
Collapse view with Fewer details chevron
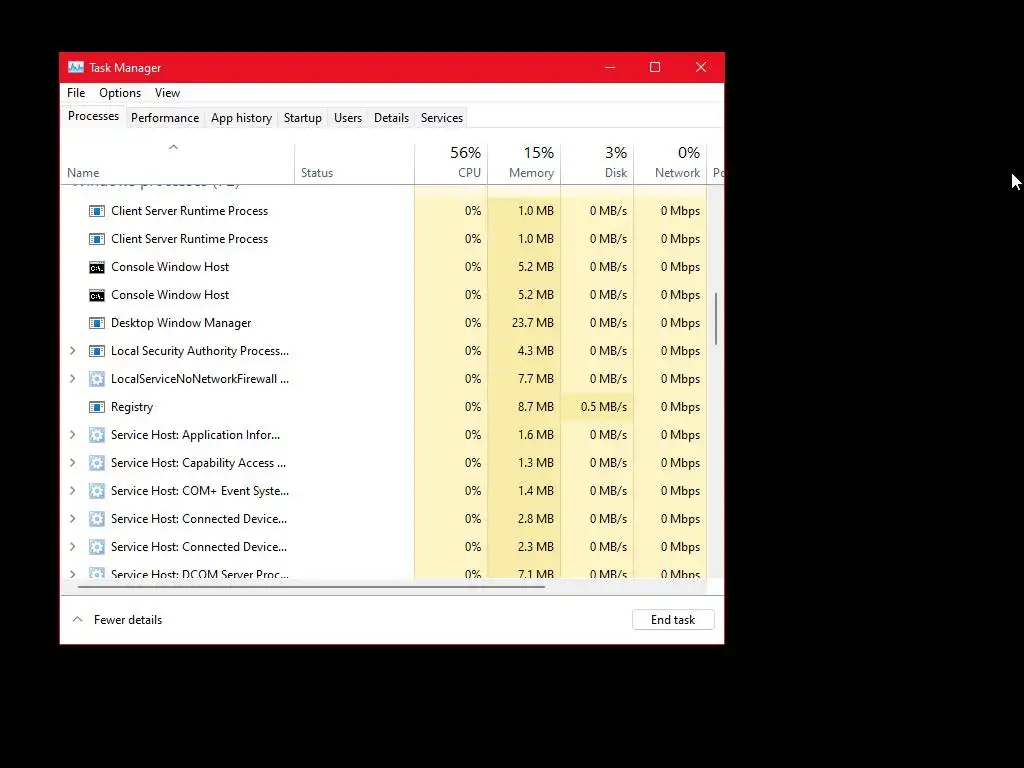point(77,619)
